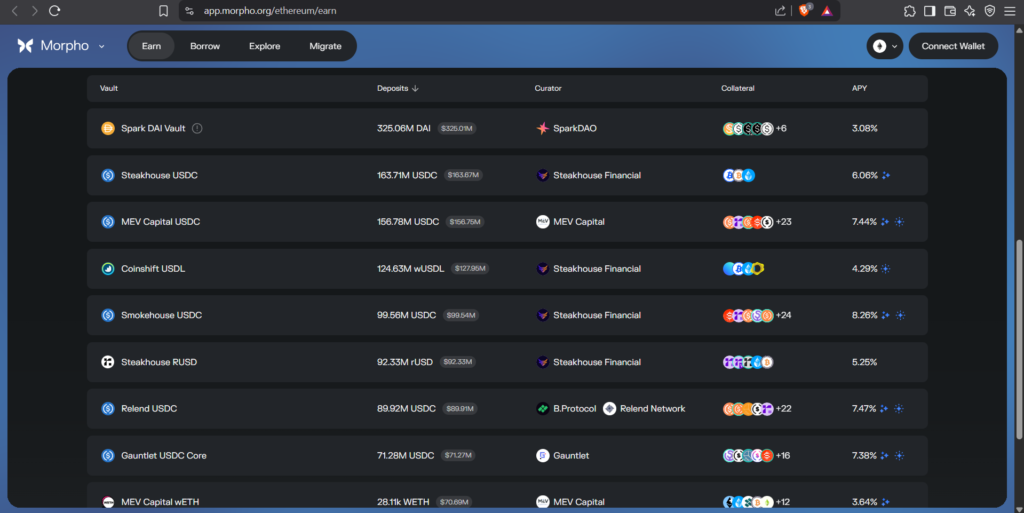Click the 5.25% APY value
This screenshot has height=513, width=1024.
pyautogui.click(x=865, y=362)
